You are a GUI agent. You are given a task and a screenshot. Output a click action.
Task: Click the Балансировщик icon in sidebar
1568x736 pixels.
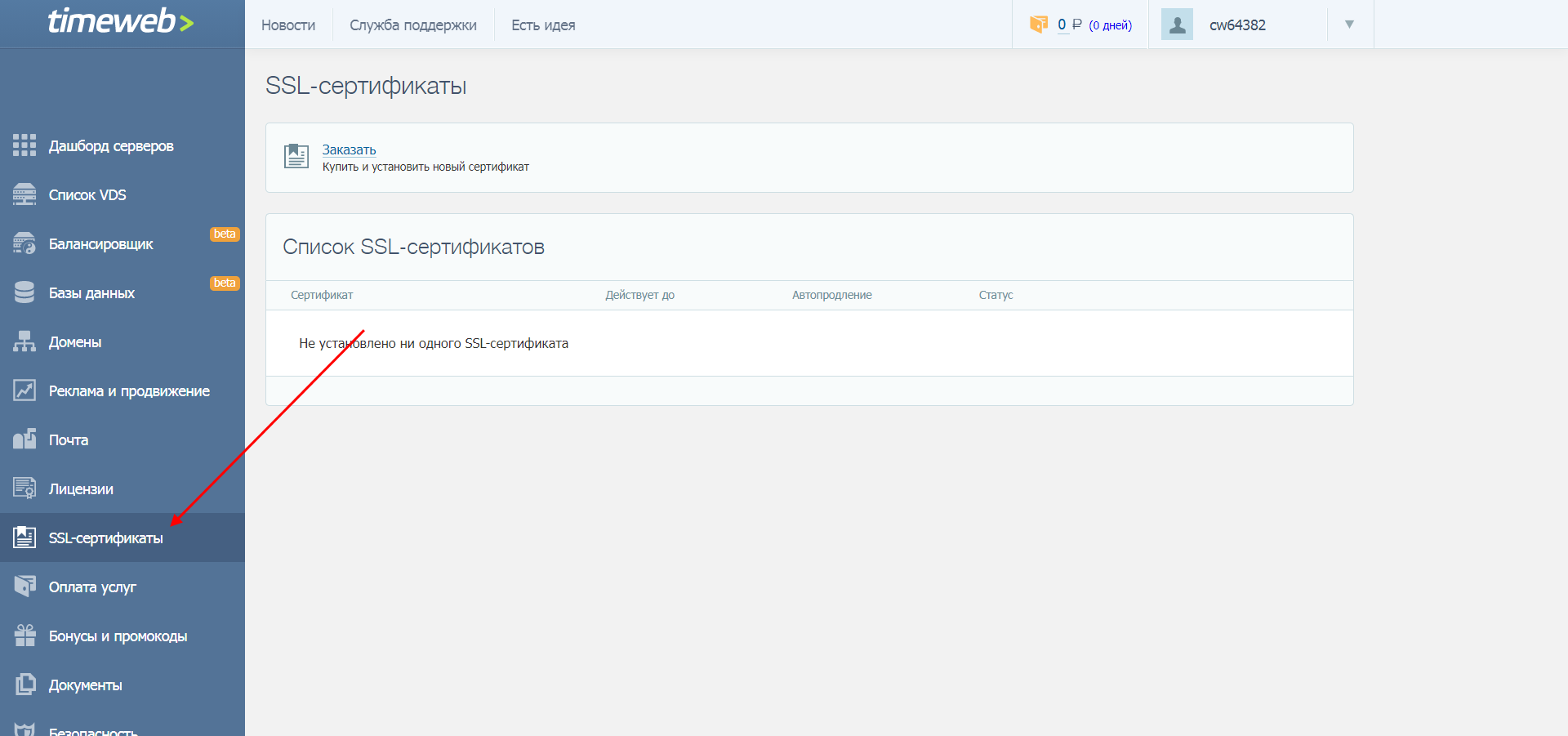coord(24,243)
